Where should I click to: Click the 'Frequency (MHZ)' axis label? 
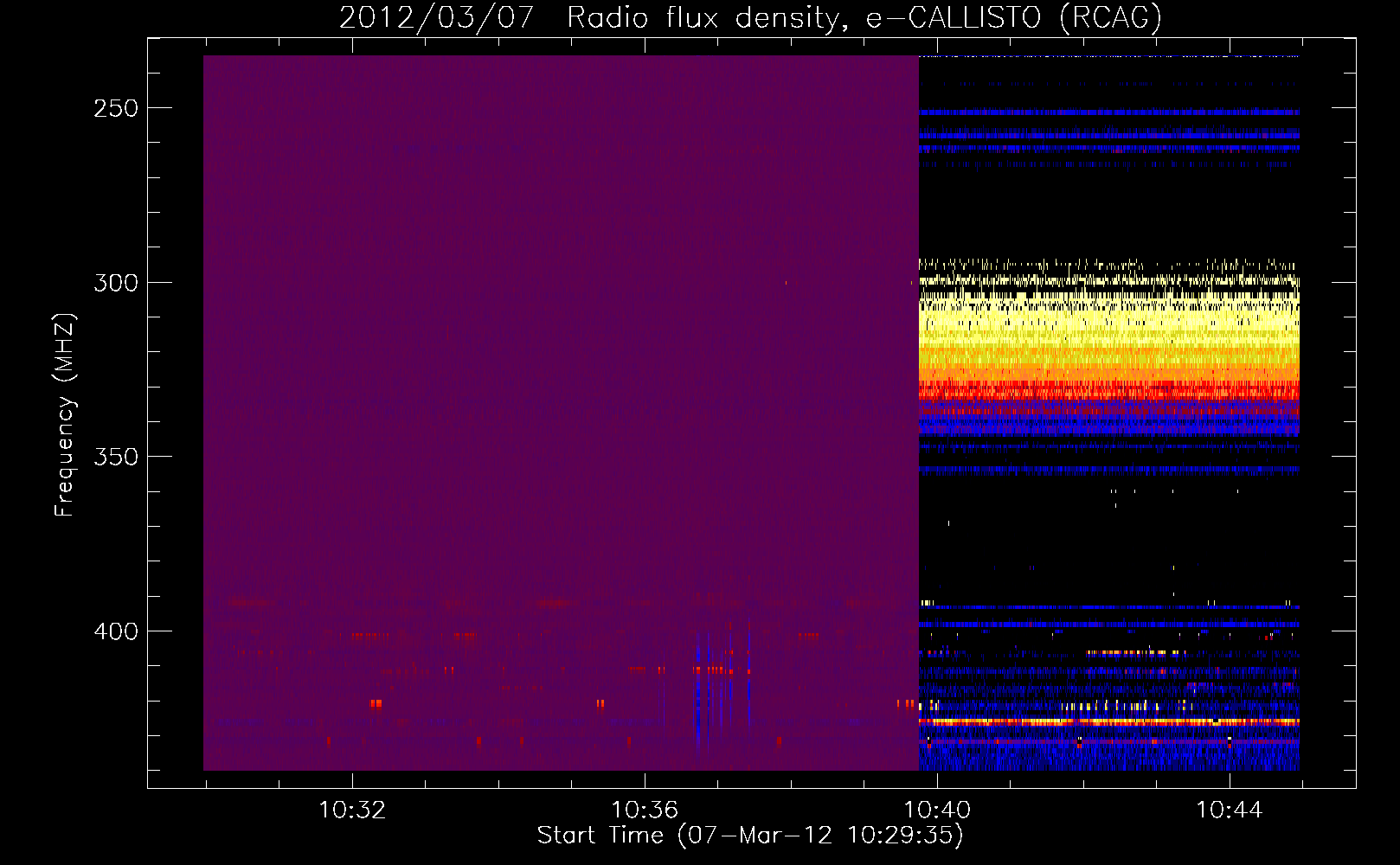tap(64, 415)
